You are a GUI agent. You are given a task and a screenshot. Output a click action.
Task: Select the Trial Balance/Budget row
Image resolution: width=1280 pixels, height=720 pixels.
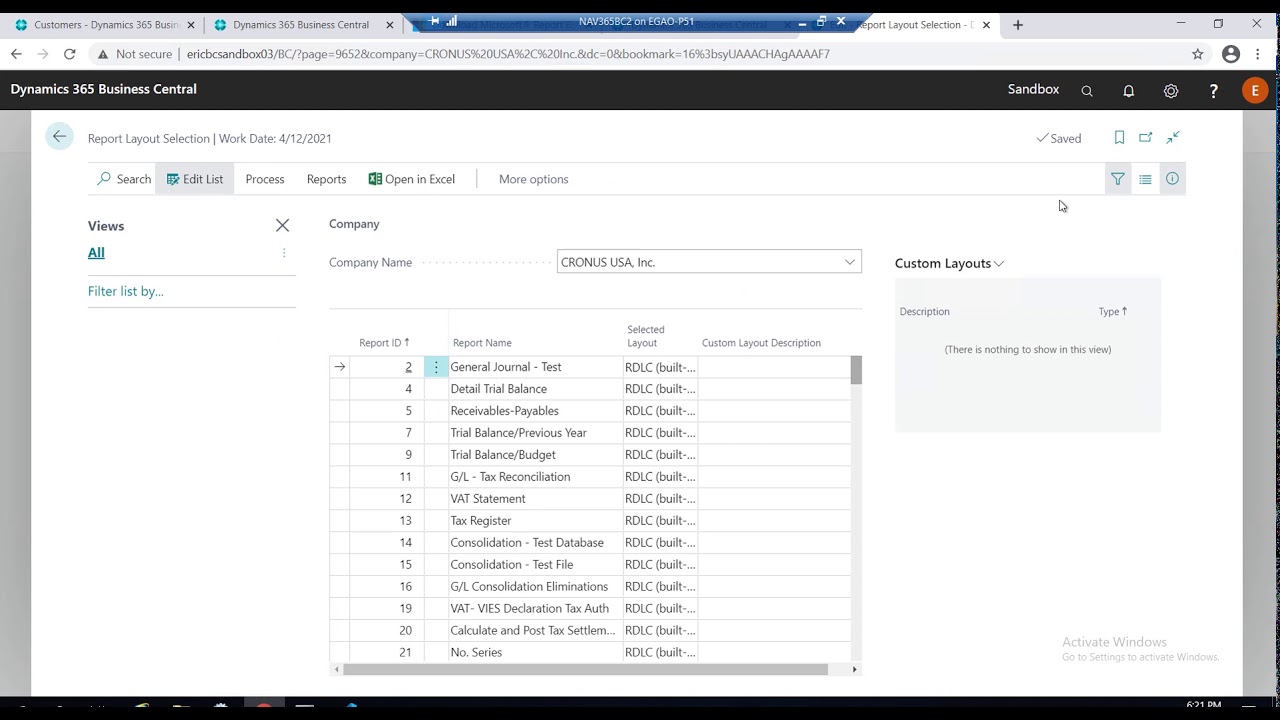tap(590, 455)
